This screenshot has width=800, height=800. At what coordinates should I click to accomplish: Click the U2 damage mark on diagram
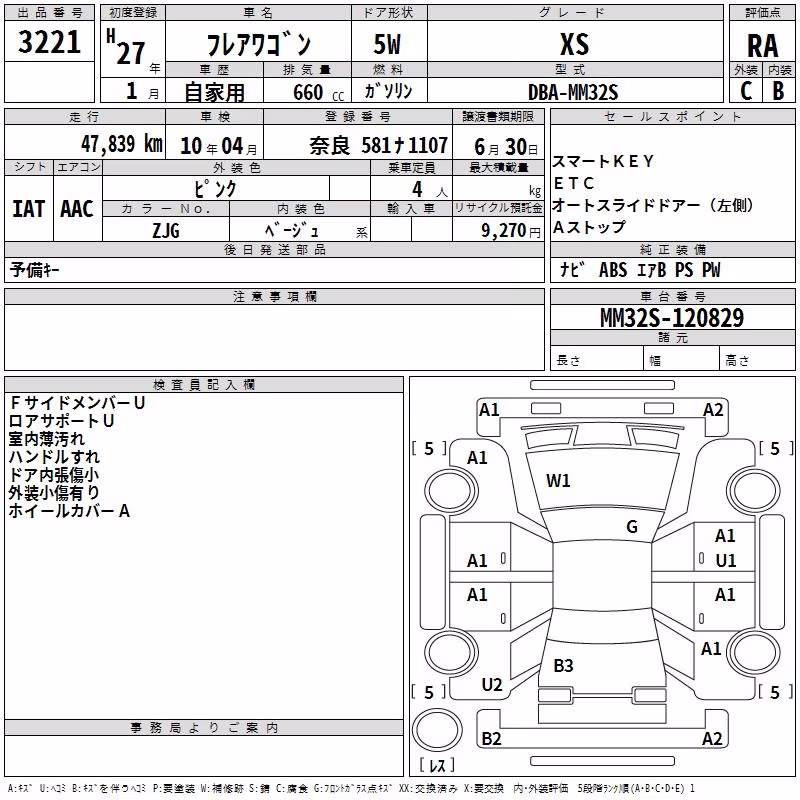click(x=492, y=685)
